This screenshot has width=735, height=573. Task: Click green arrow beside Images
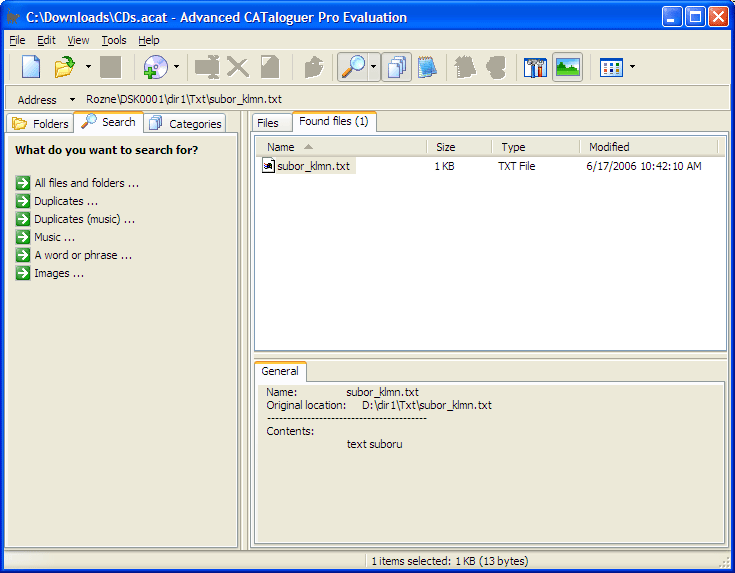(22, 273)
